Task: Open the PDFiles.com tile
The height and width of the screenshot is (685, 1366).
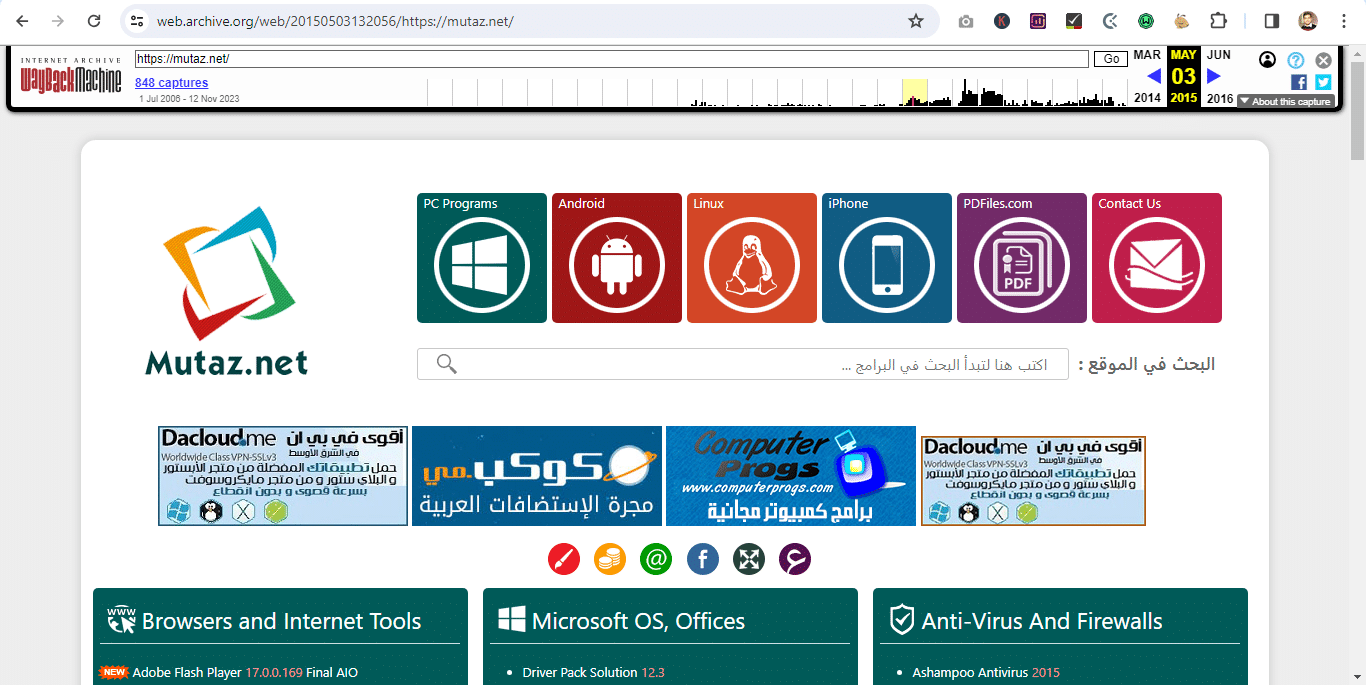Action: (1021, 258)
